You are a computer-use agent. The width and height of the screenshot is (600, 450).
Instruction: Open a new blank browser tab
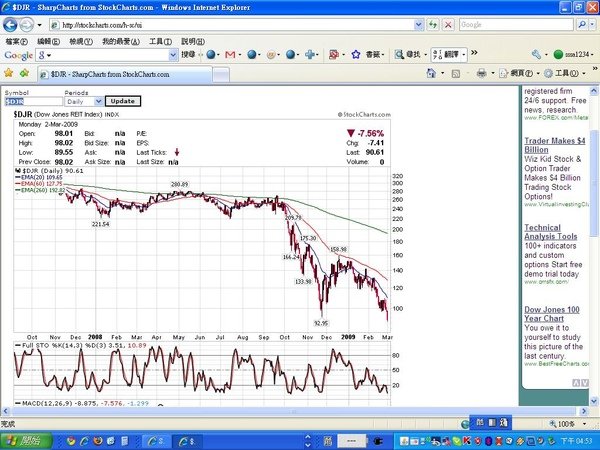221,75
